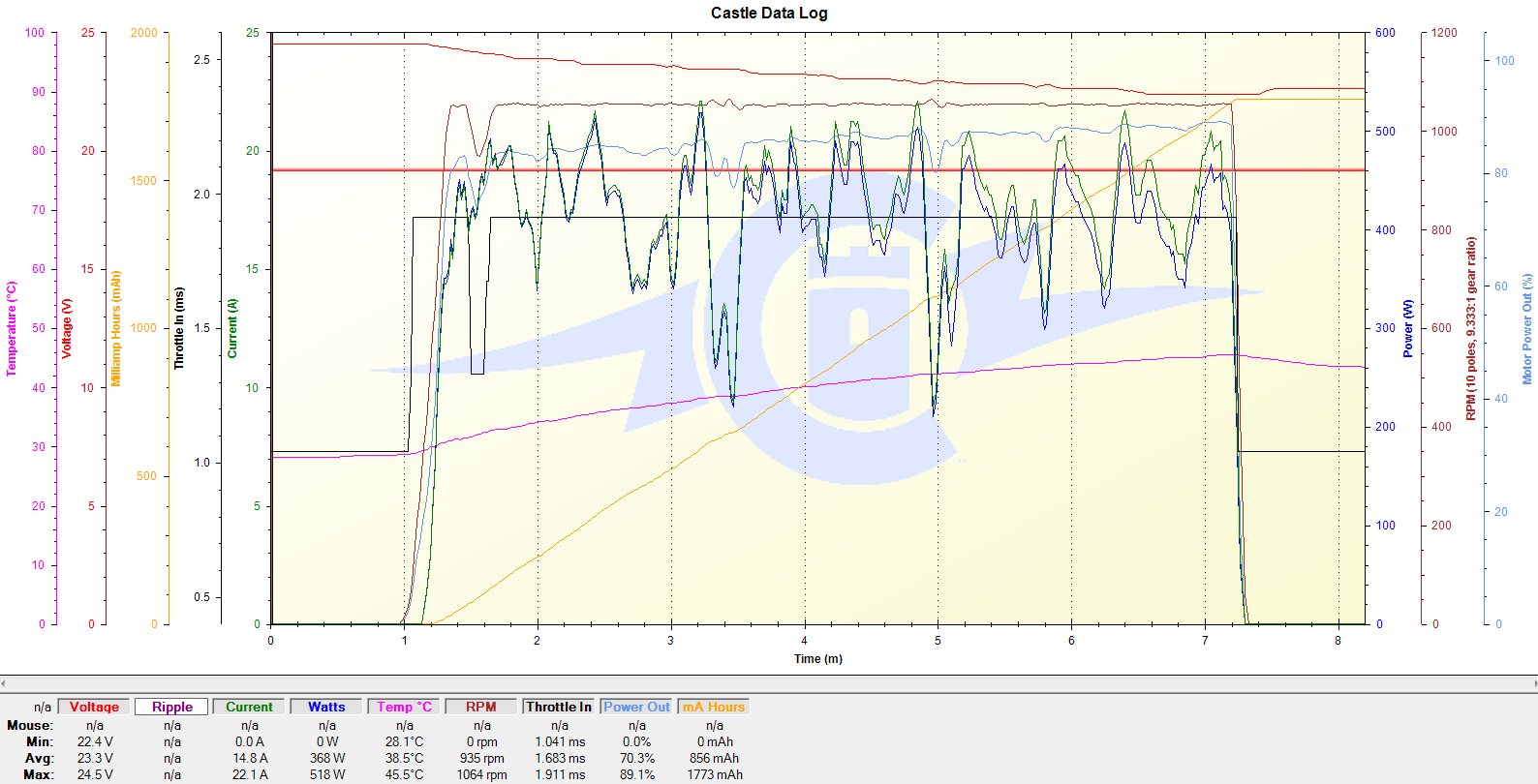Click the maximum voltage value 24.5 V
The image size is (1538, 784).
(x=95, y=774)
